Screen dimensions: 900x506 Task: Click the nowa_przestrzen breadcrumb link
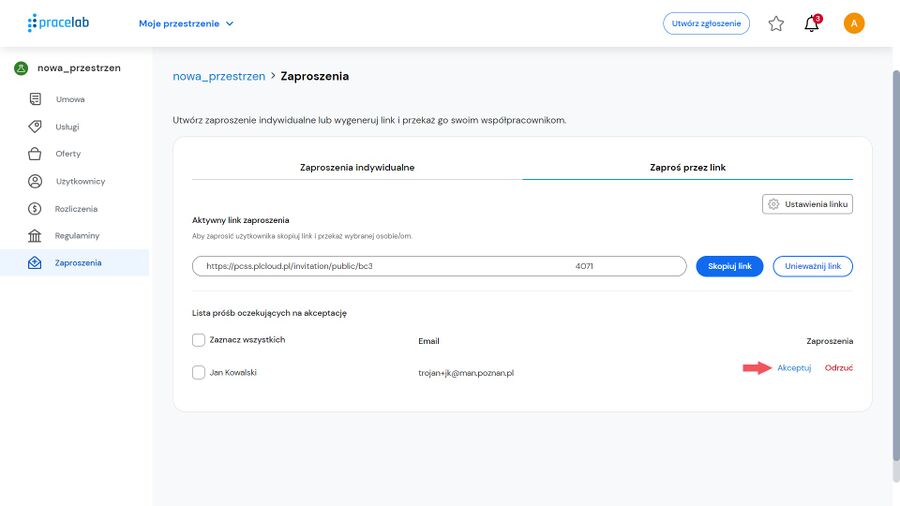(x=219, y=76)
